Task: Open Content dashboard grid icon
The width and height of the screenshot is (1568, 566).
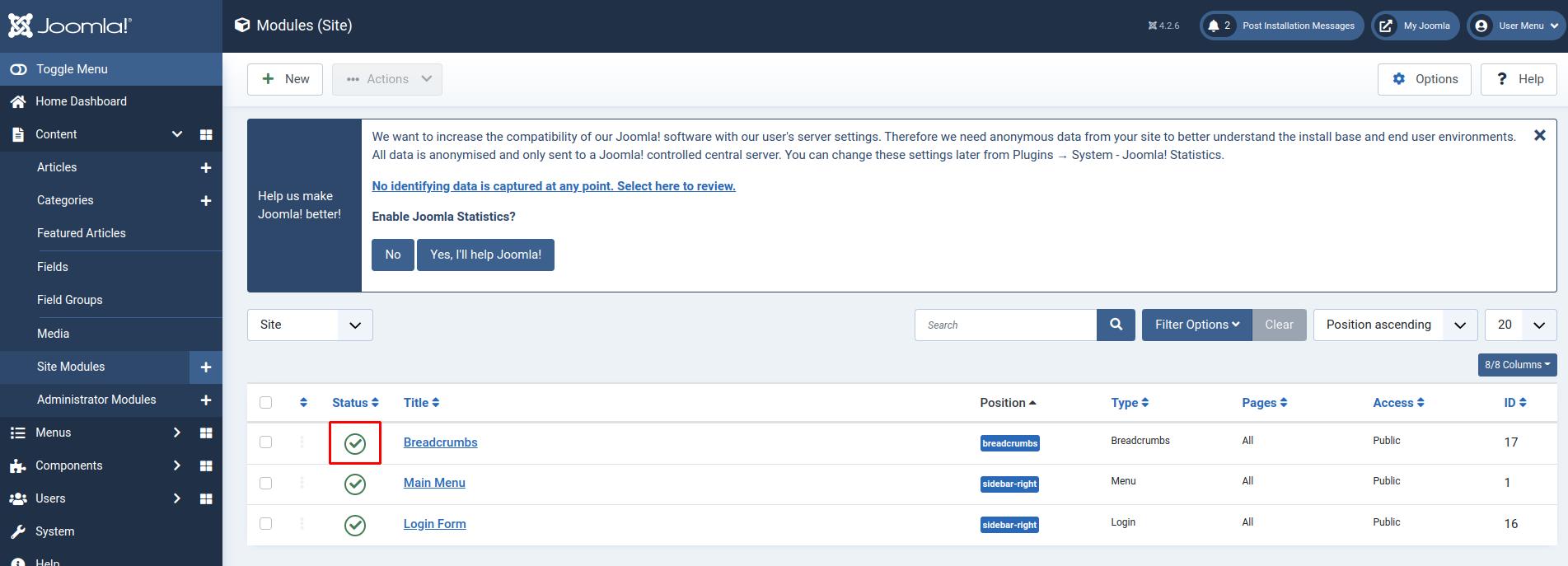Action: click(206, 134)
